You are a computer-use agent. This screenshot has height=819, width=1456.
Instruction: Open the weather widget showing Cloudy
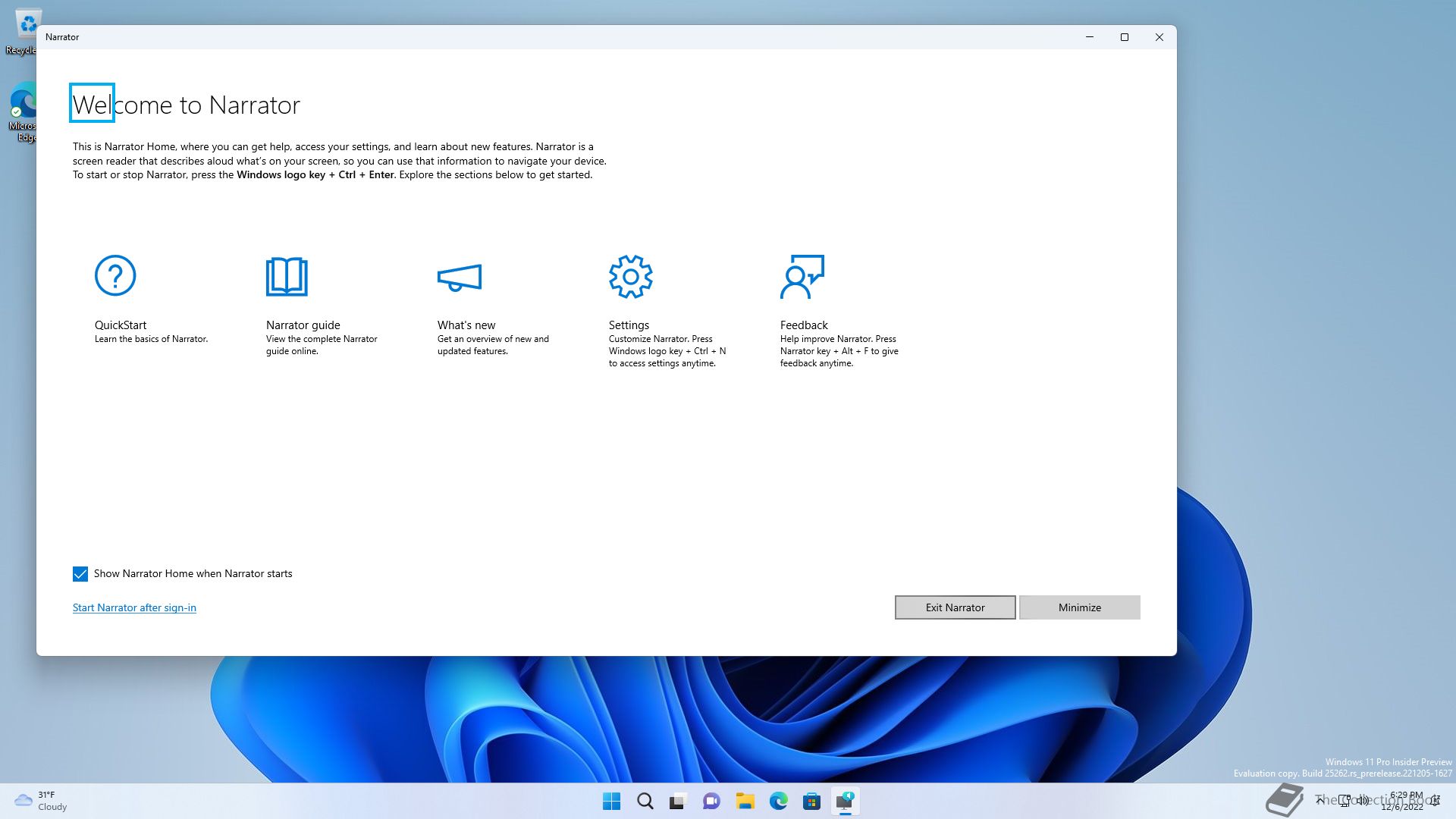[42, 801]
